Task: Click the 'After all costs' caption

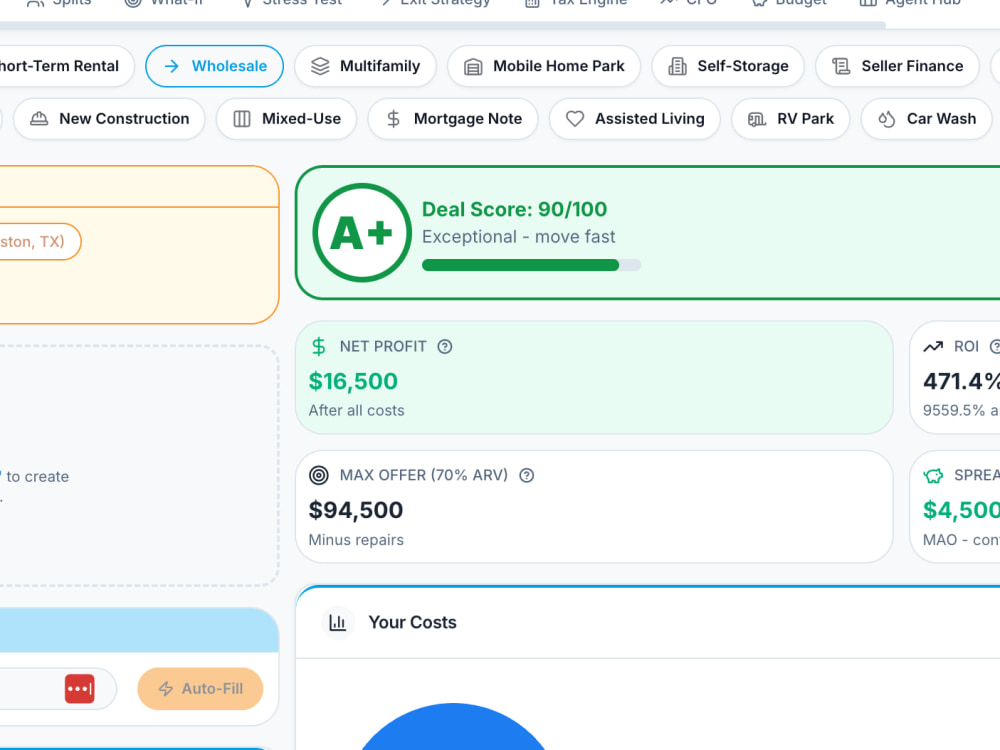Action: [357, 411]
